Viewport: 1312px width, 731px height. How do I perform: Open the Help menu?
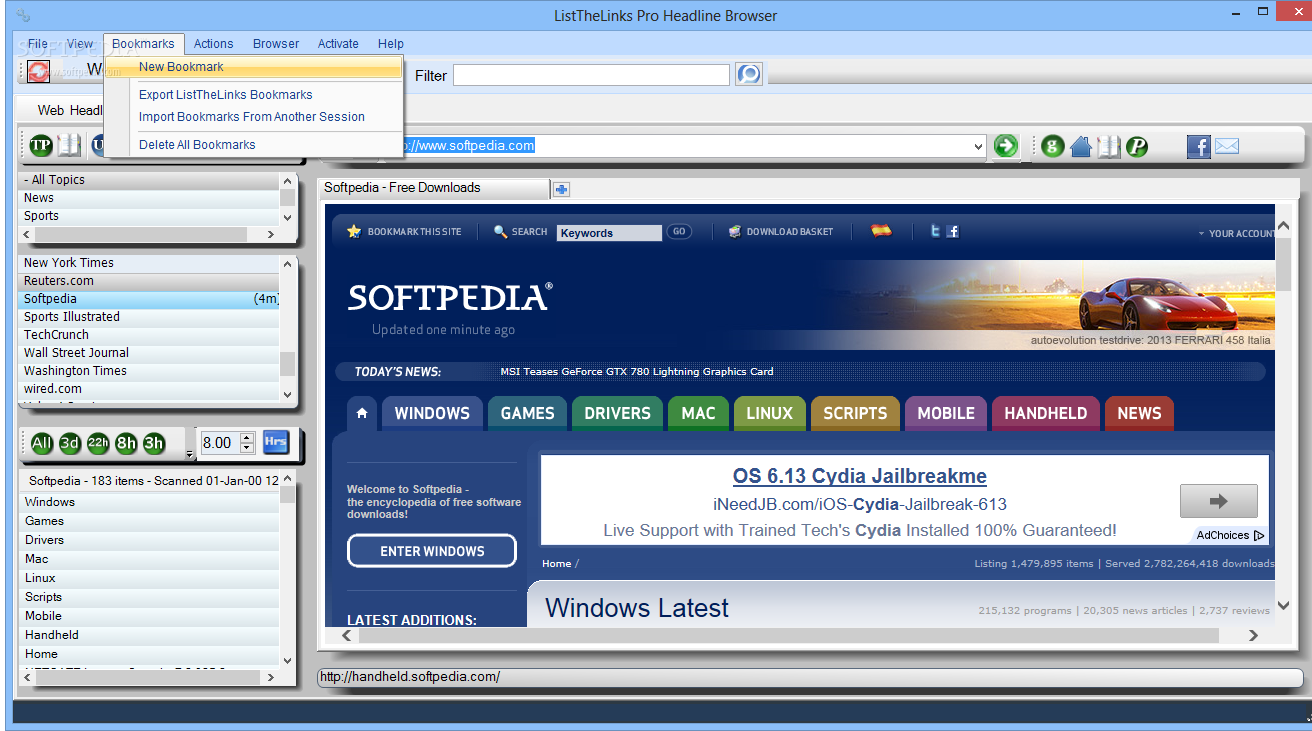click(x=391, y=44)
